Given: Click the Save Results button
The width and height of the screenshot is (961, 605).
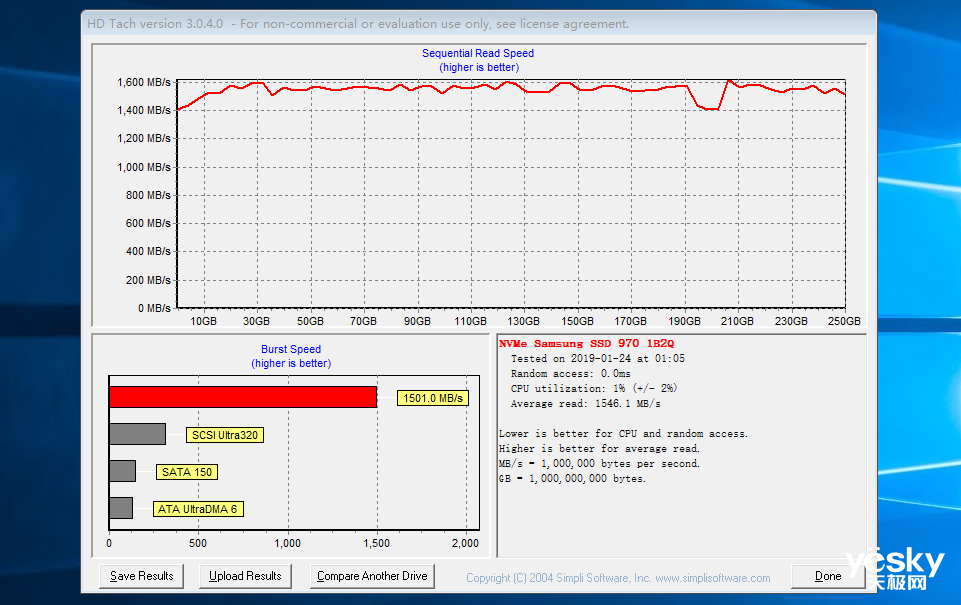Looking at the screenshot, I should click(142, 576).
